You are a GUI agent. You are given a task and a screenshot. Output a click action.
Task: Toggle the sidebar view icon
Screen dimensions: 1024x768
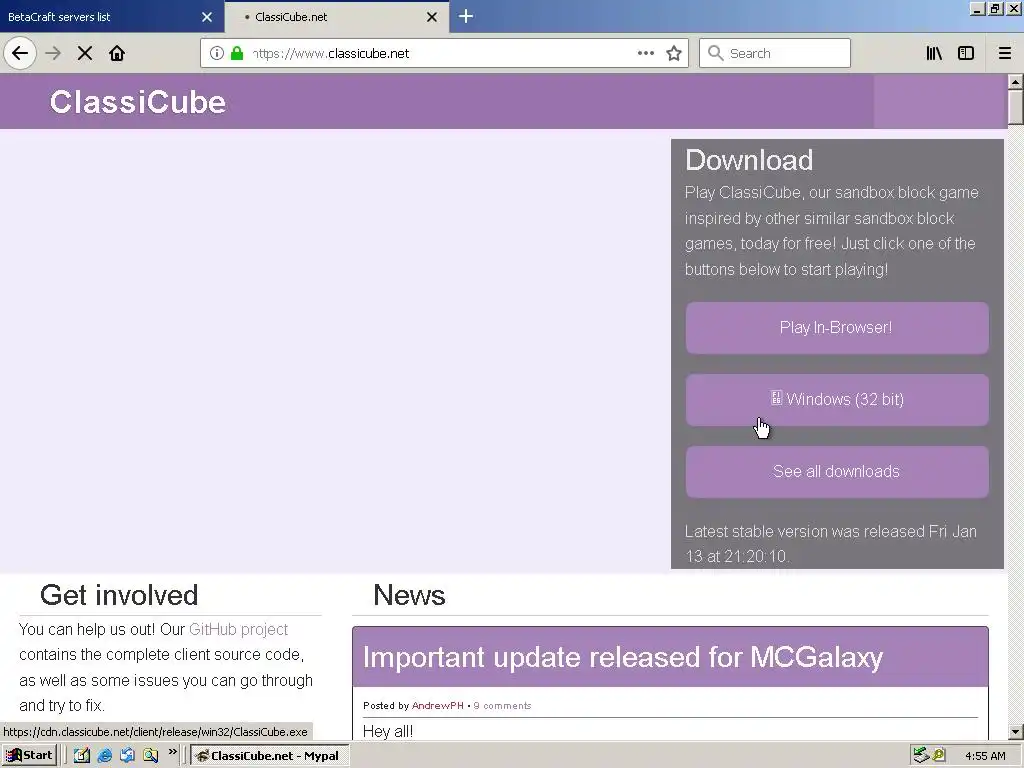(x=966, y=53)
